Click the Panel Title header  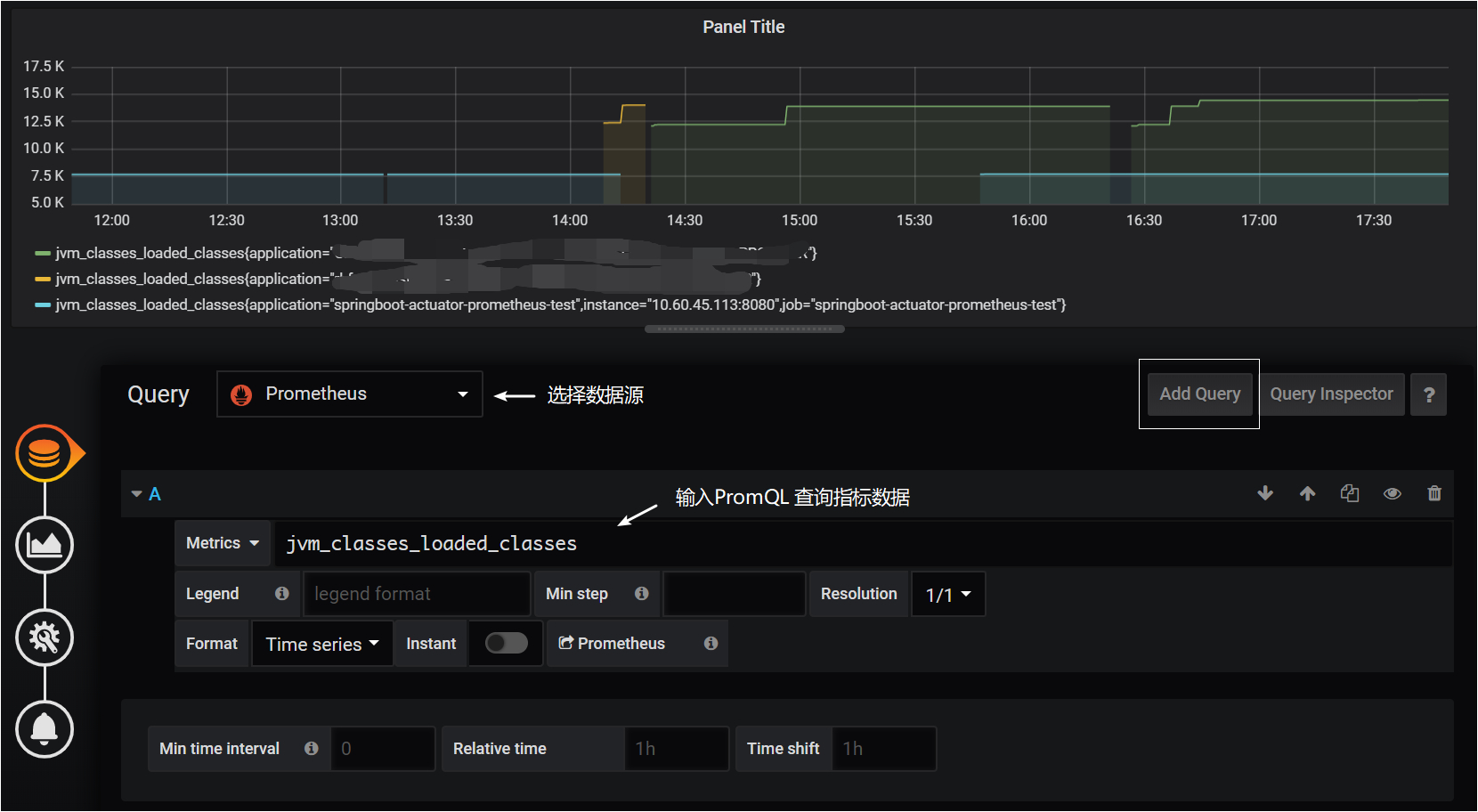743,27
